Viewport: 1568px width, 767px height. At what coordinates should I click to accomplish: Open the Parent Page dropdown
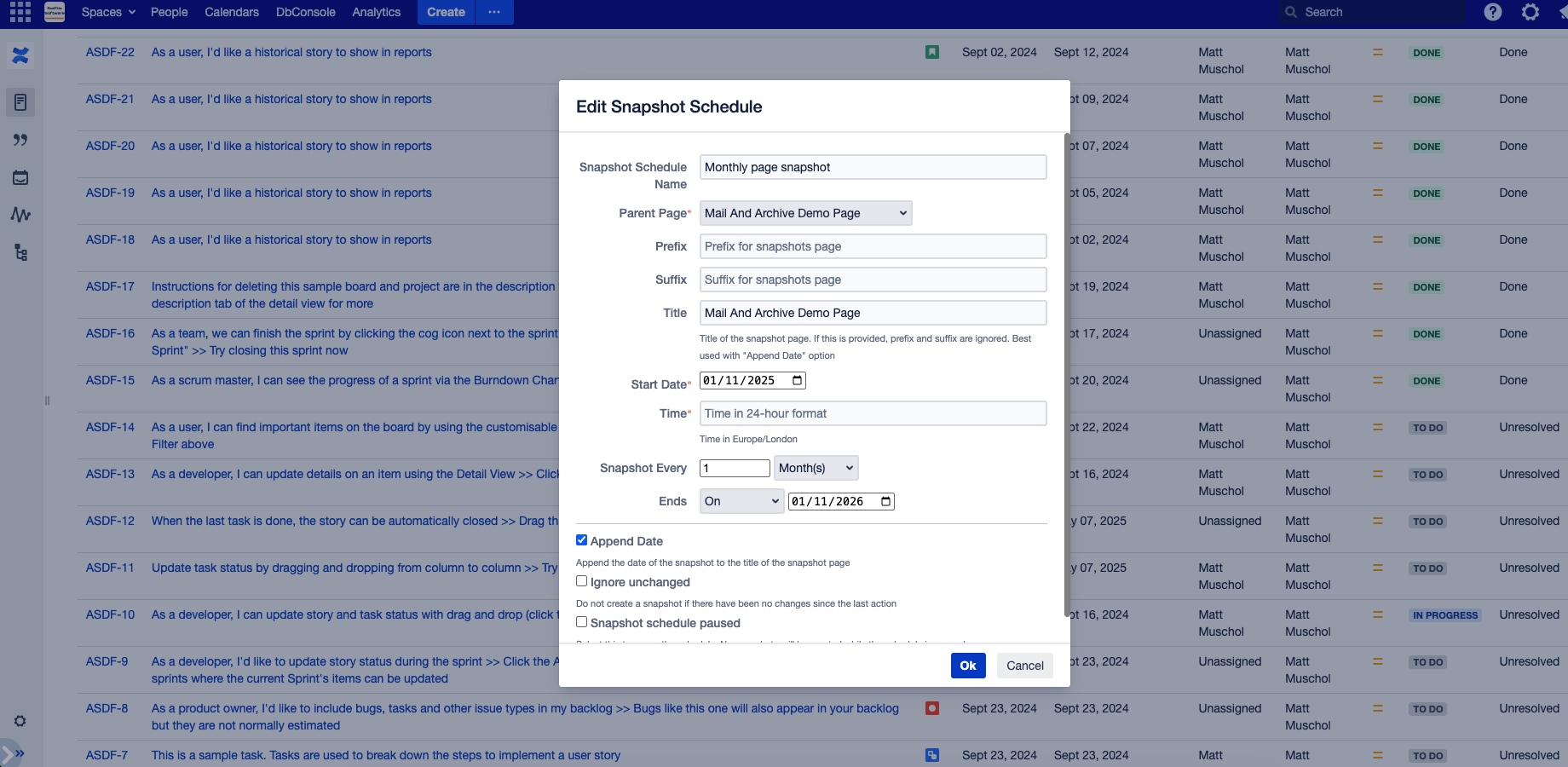click(804, 213)
